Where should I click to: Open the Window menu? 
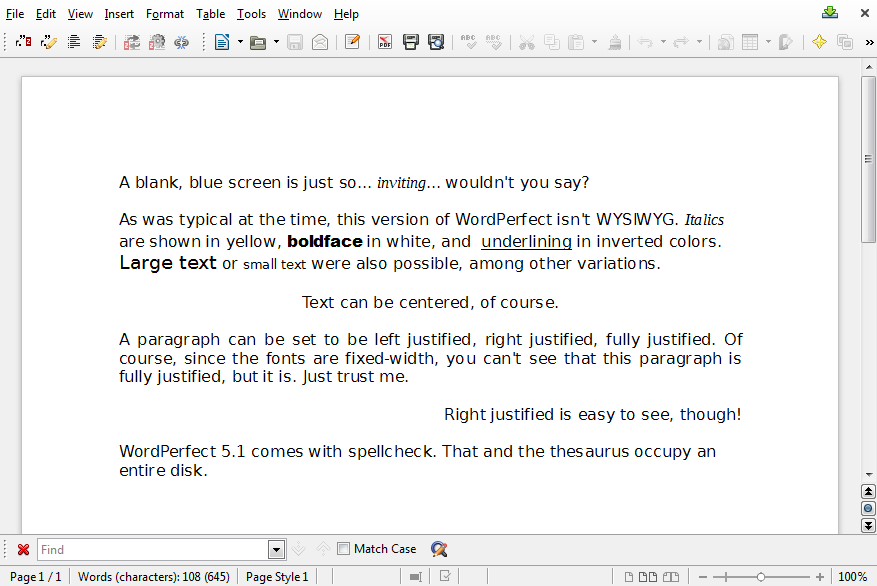point(300,14)
